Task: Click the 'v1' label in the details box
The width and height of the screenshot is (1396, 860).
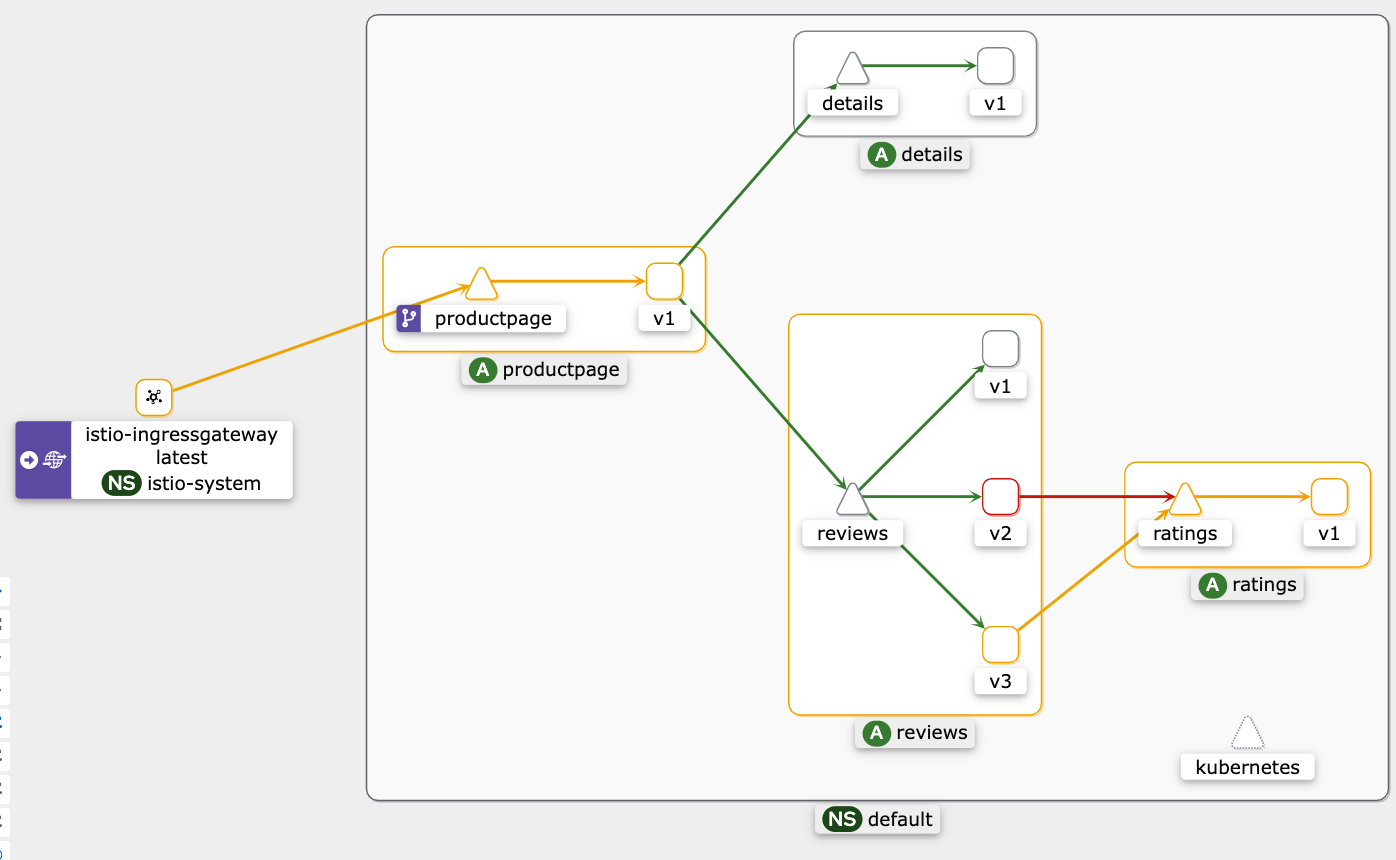Action: tap(995, 103)
